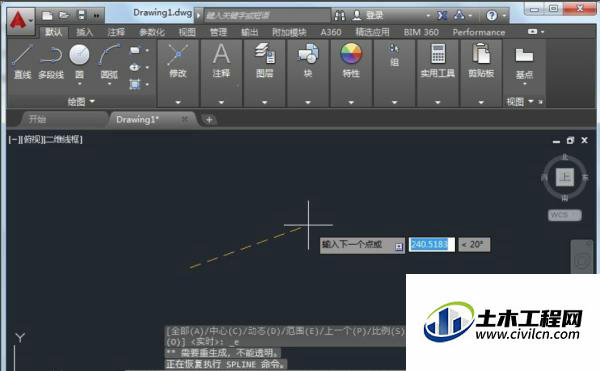Select the Polyline (多段线) tool

(x=51, y=61)
